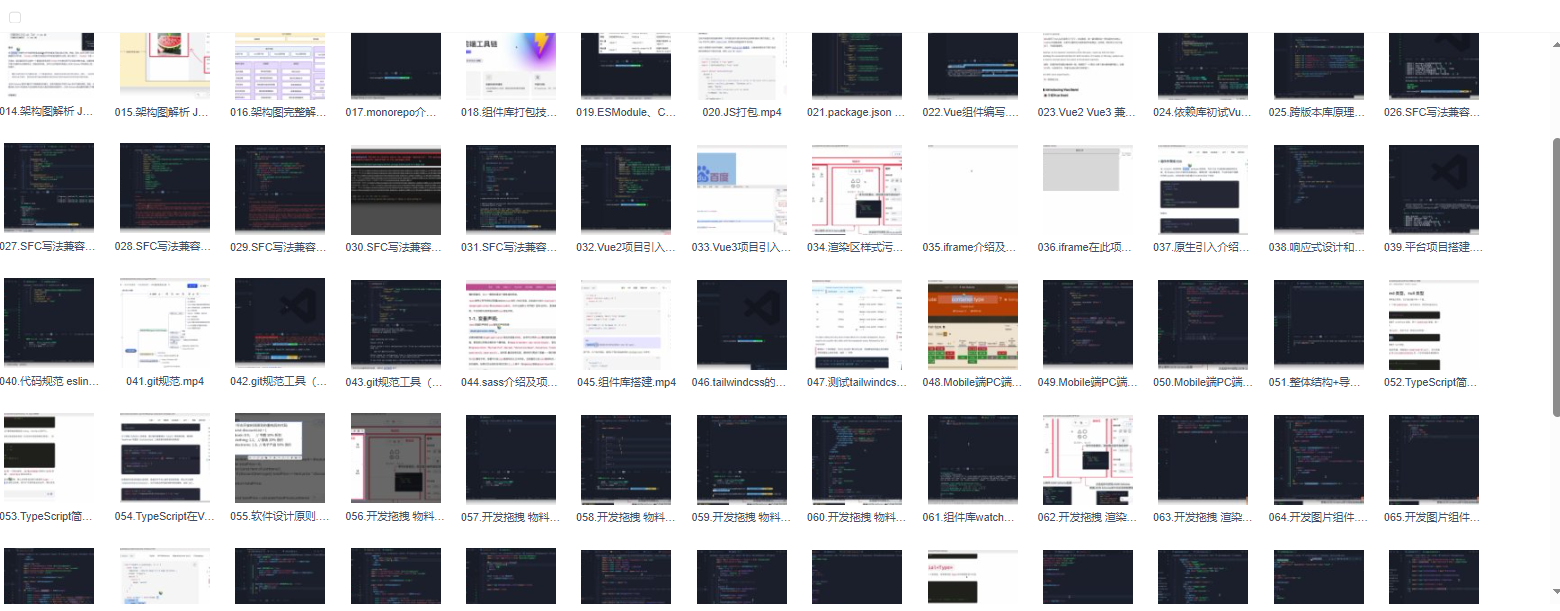
Task: Tick the select-all checkbox at top left
Action: pyautogui.click(x=15, y=17)
